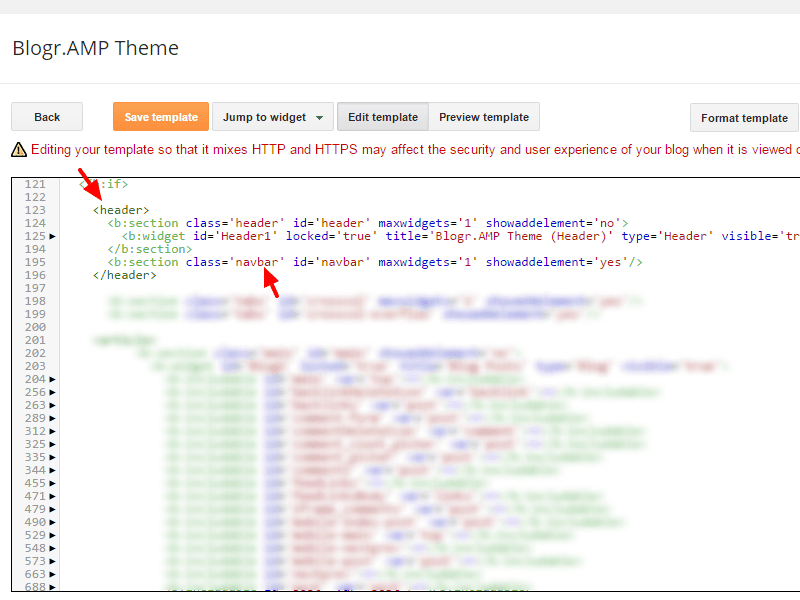The image size is (800, 600).
Task: Expand folded code at line 573
Action: [53, 561]
